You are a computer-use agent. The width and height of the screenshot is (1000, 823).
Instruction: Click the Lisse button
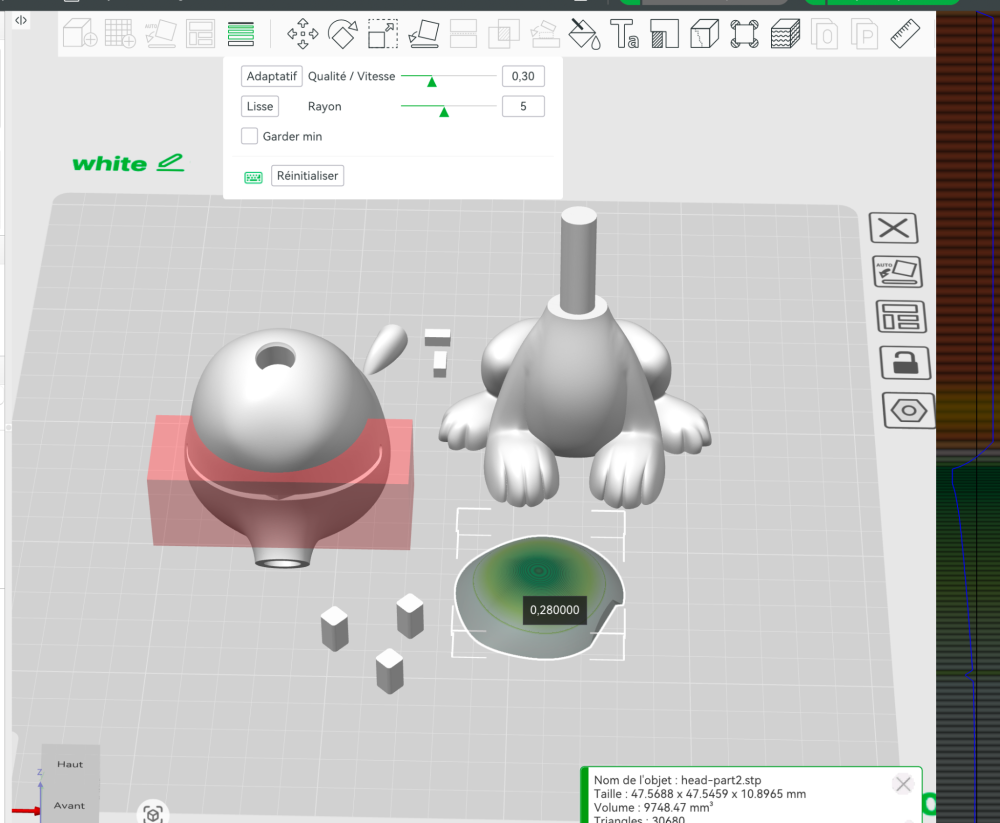[260, 106]
